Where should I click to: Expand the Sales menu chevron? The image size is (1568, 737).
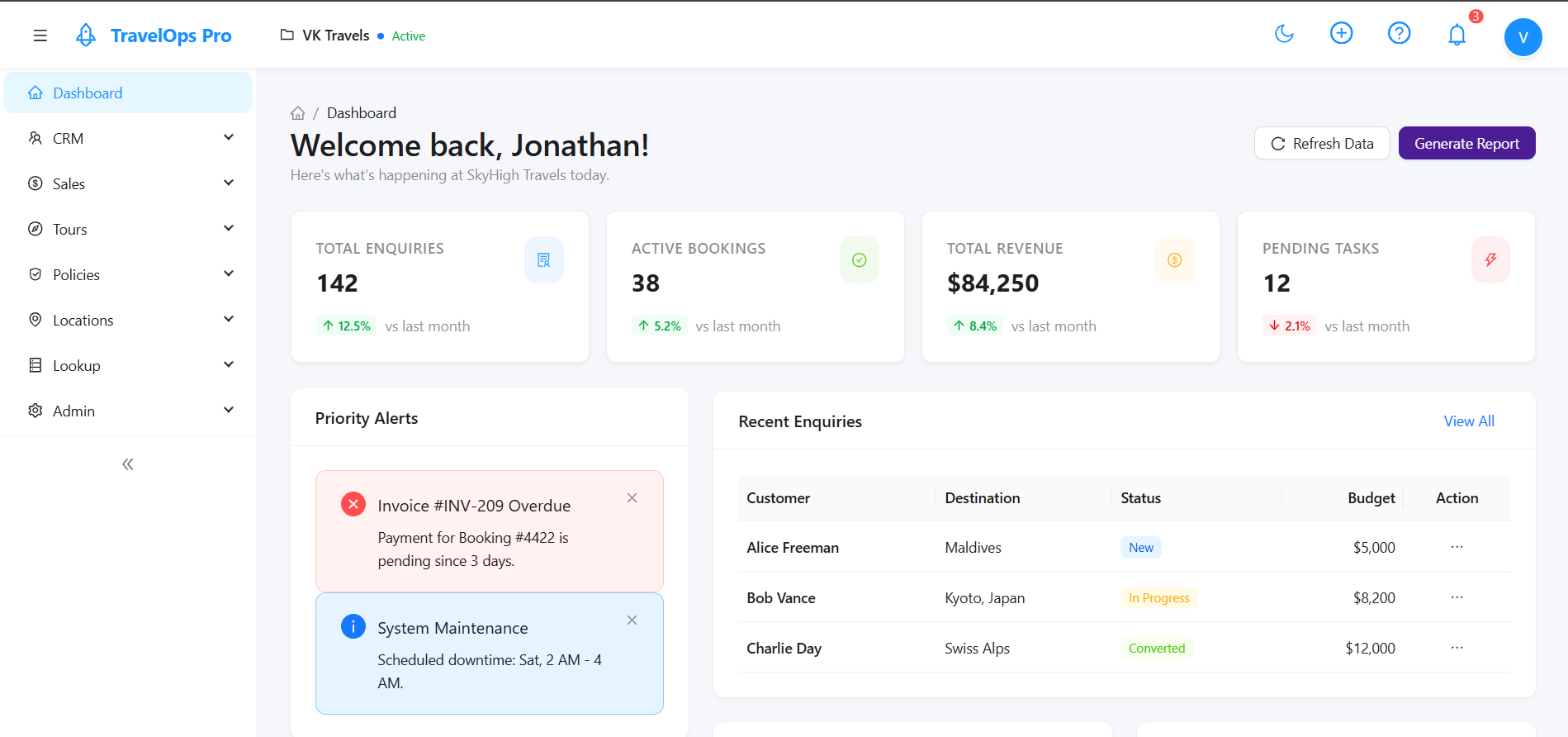point(229,183)
